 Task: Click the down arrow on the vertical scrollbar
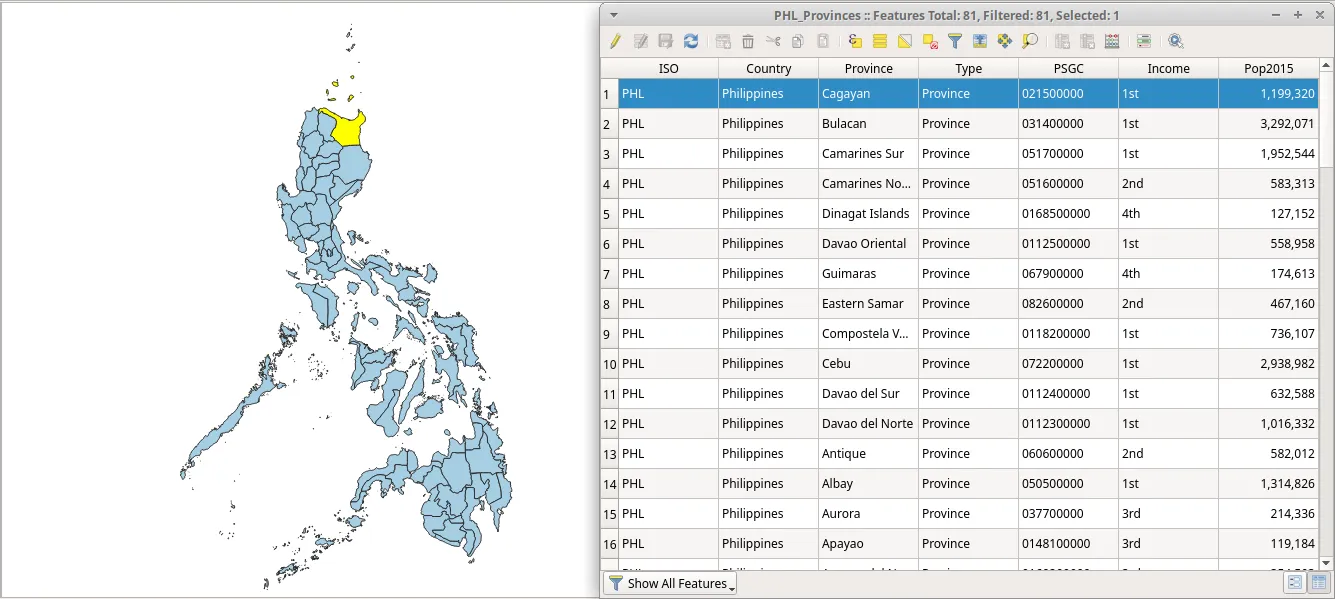pos(1328,562)
